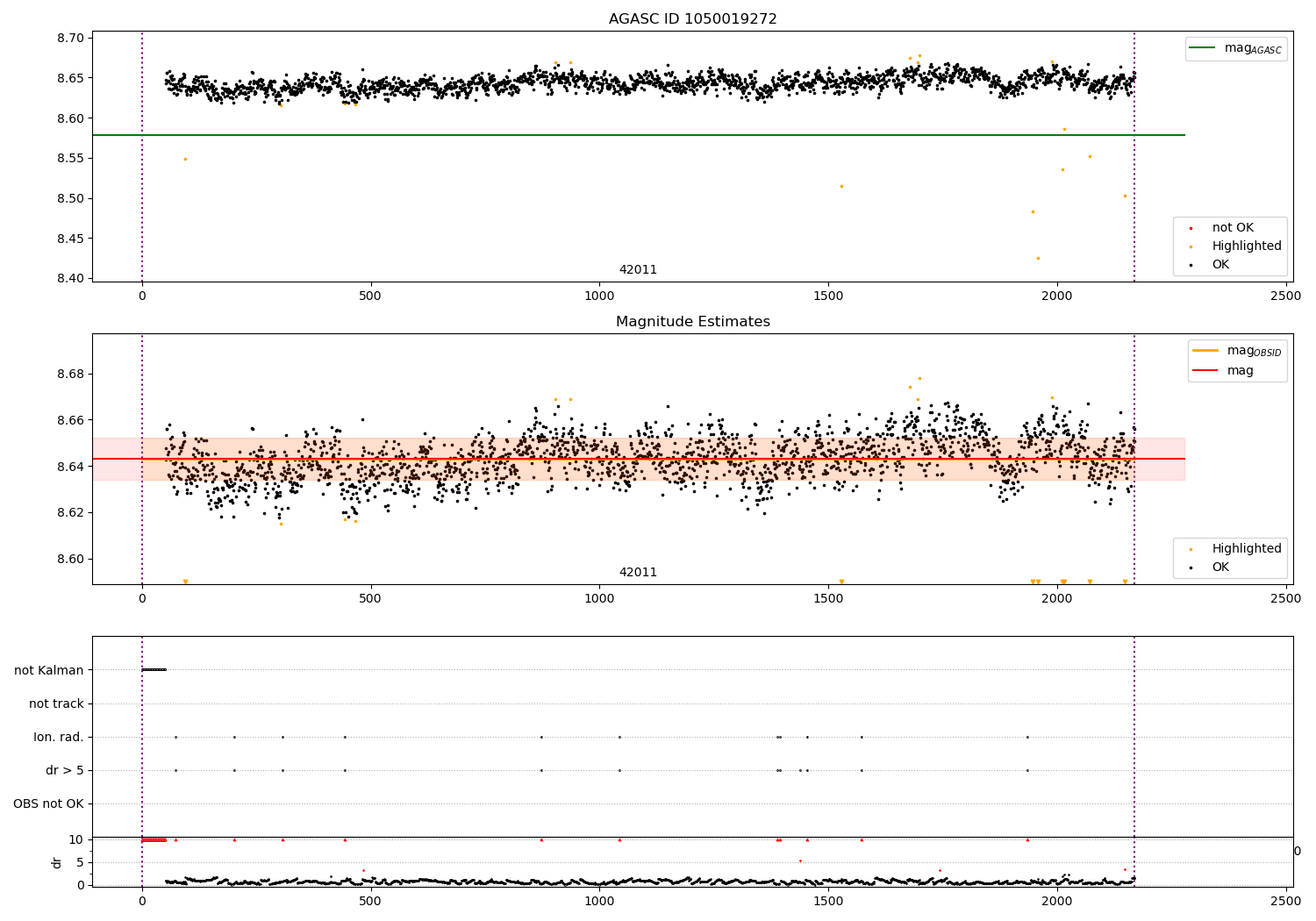This screenshot has height=921, width=1316.
Task: Select the 'not OK' legend entry in the top plot
Action: click(1233, 228)
